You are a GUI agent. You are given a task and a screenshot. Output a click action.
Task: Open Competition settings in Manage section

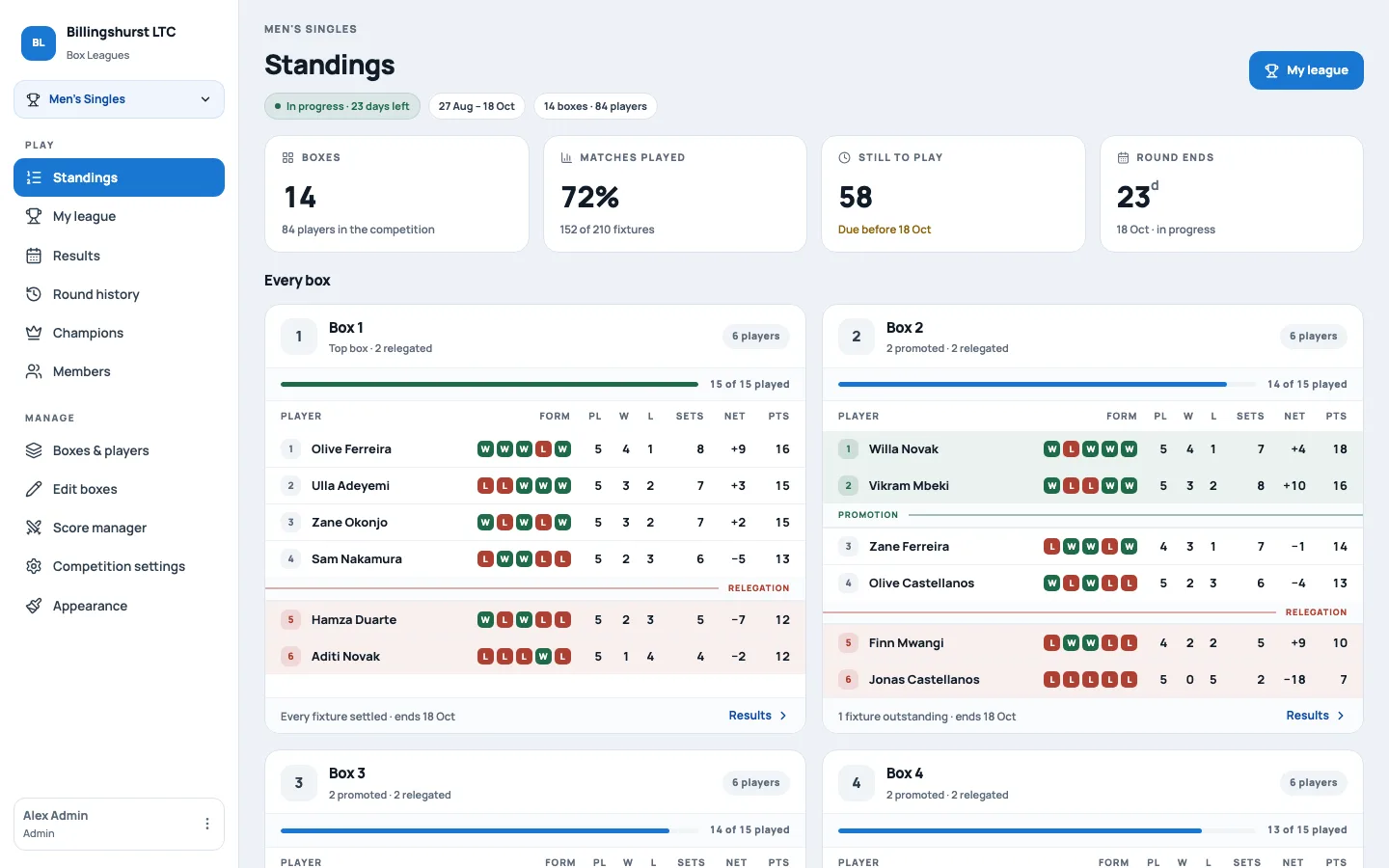(x=119, y=566)
